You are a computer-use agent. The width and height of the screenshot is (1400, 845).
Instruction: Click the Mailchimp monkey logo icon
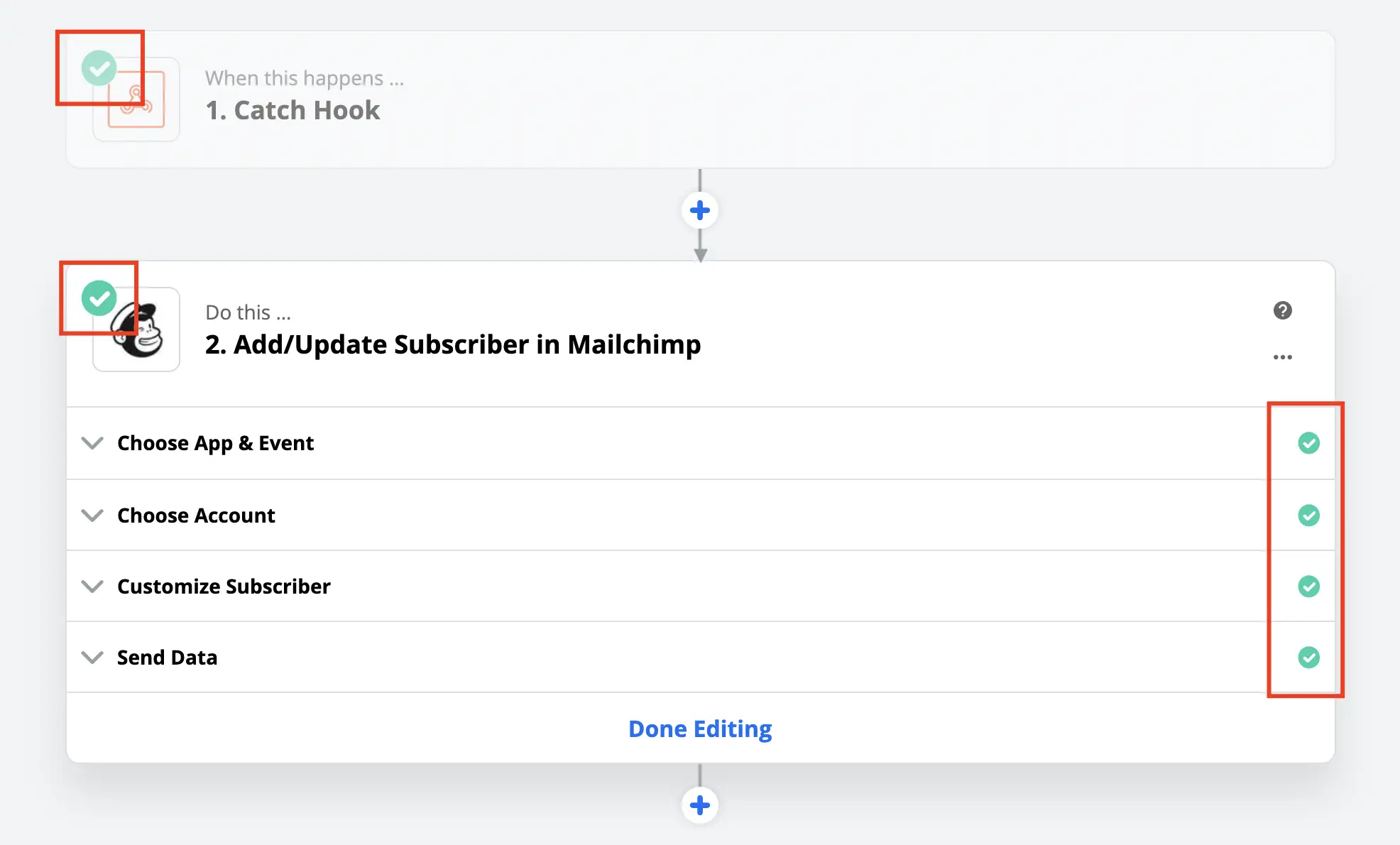click(x=140, y=331)
